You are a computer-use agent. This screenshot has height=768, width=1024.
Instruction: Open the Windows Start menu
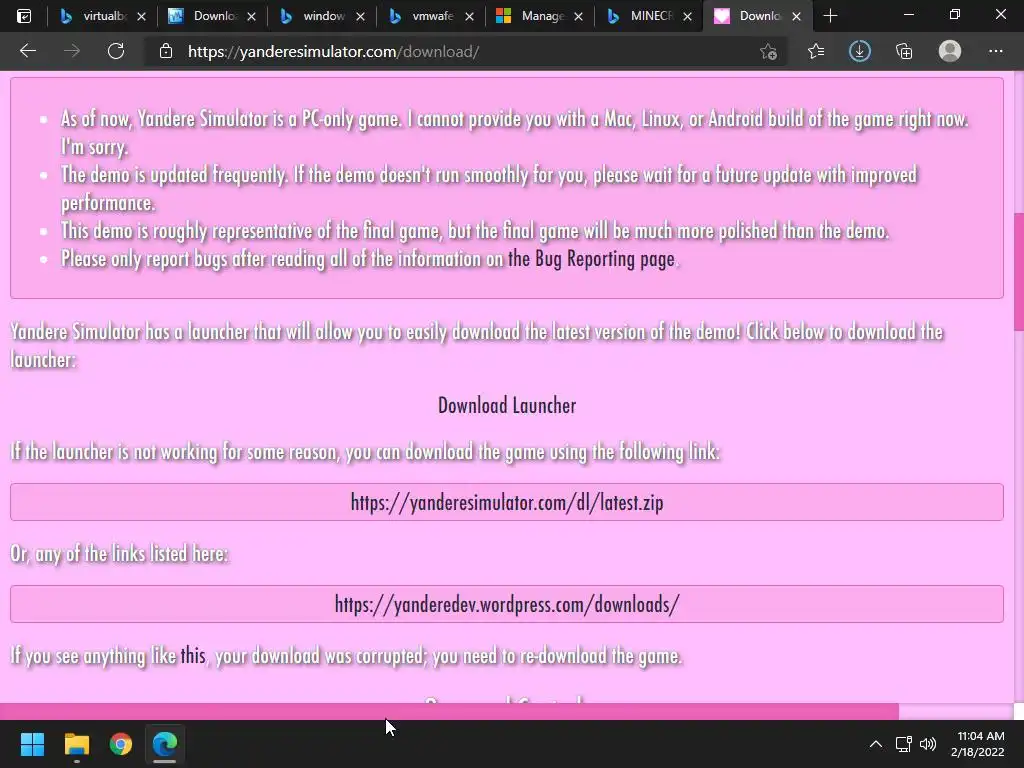(32, 744)
